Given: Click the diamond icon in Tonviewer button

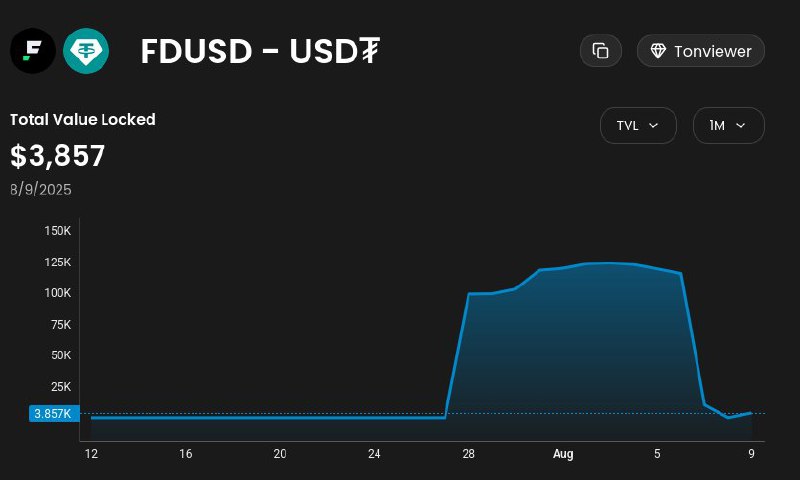Looking at the screenshot, I should [658, 51].
